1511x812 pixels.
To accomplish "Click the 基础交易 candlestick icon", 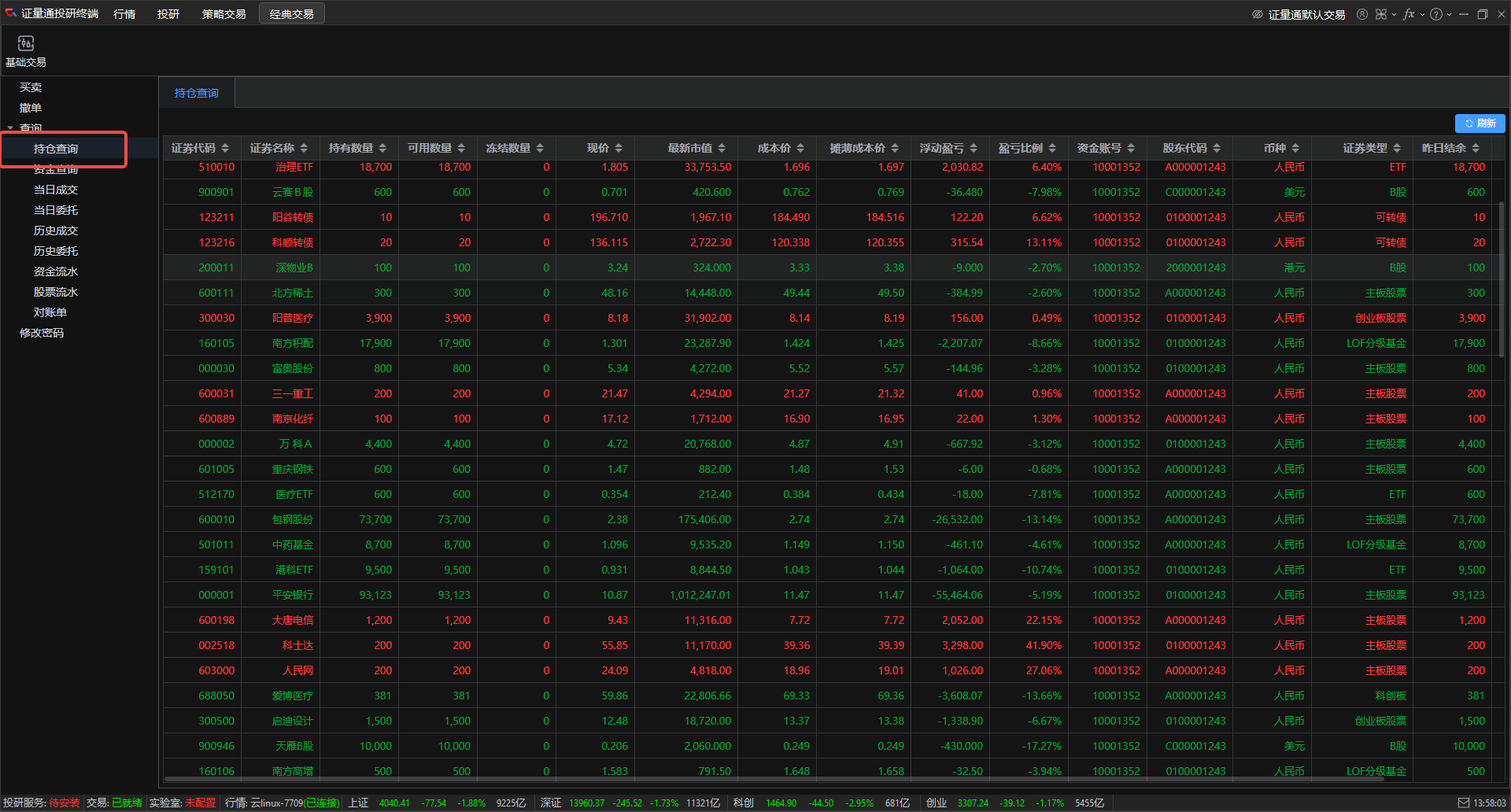I will point(26,43).
